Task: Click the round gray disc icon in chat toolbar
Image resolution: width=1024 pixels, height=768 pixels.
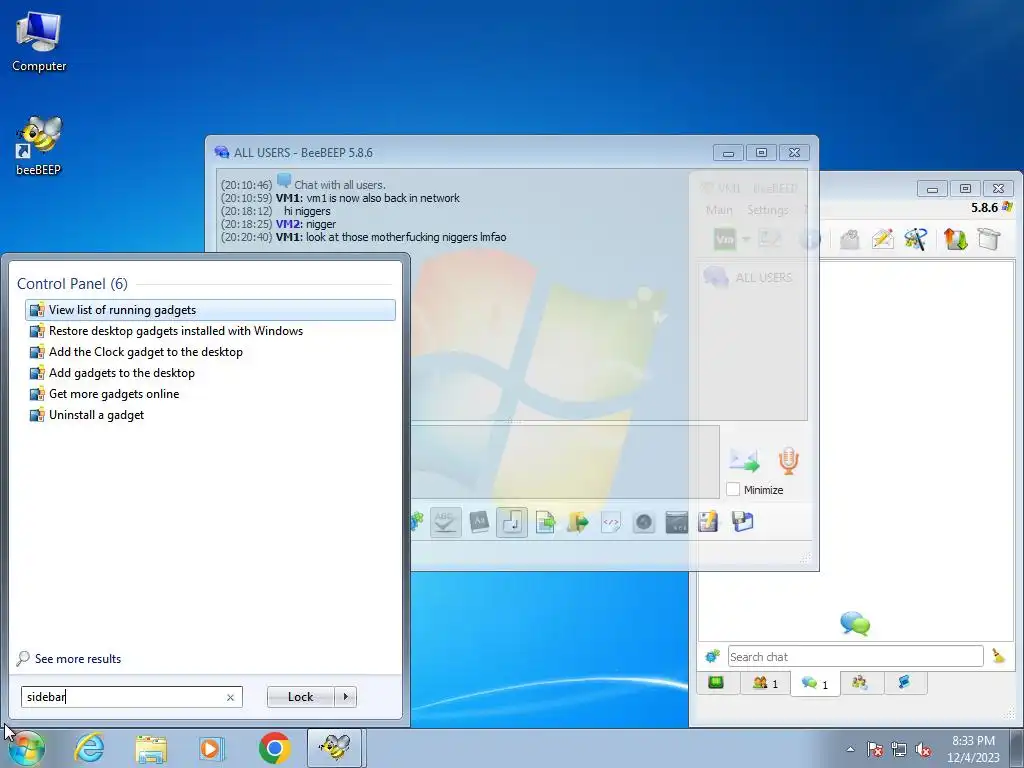Action: (x=644, y=522)
